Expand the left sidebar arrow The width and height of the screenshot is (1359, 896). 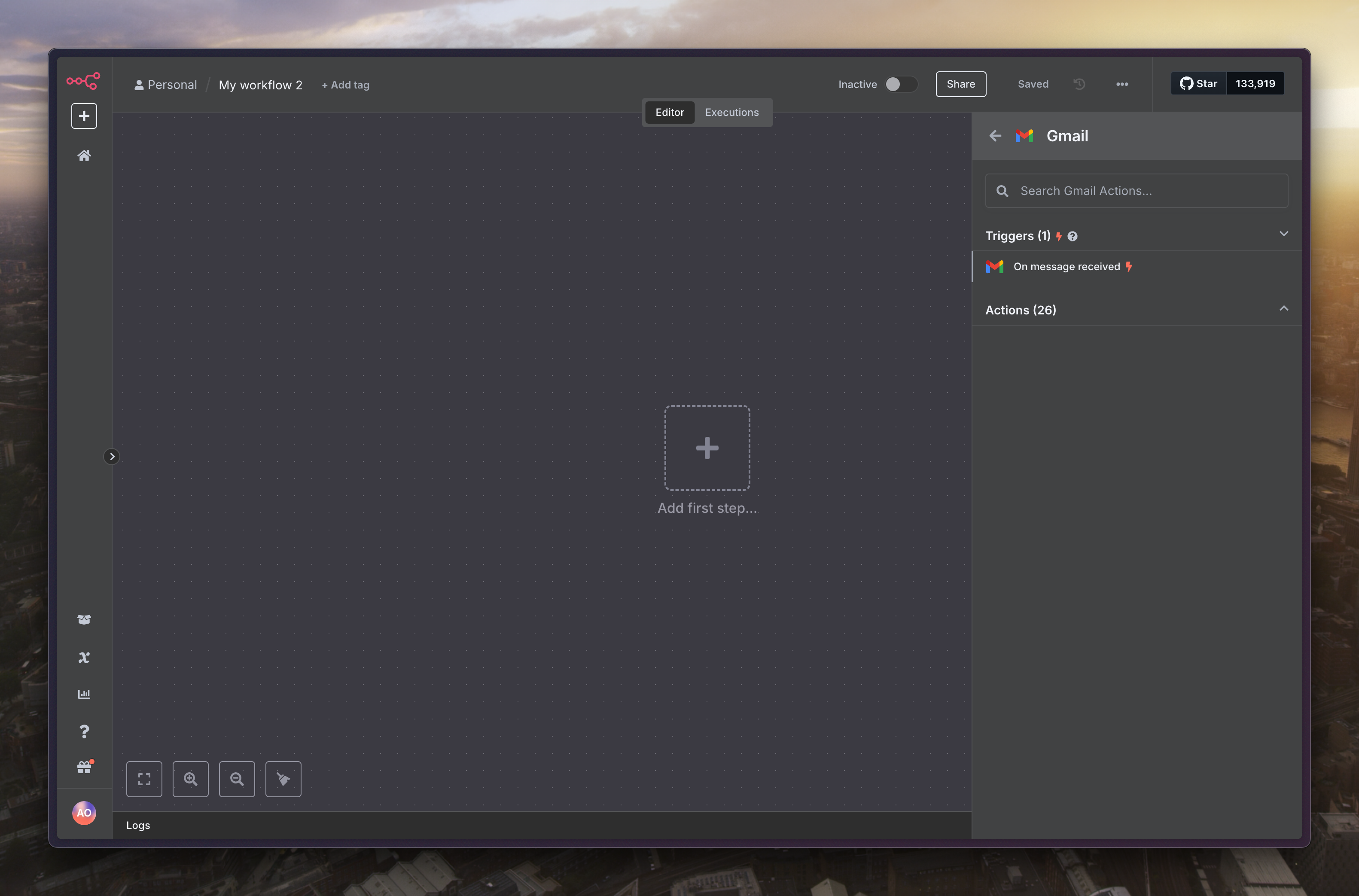click(x=112, y=457)
